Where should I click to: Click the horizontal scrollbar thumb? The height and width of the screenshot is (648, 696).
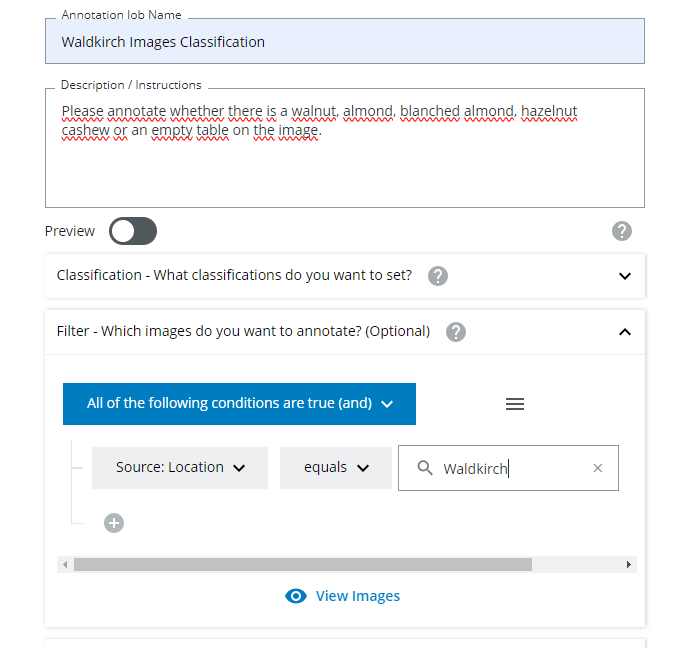302,565
